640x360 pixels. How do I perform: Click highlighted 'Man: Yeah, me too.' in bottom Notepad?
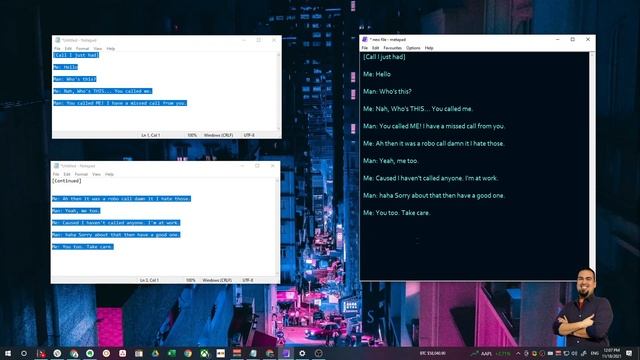click(76, 211)
